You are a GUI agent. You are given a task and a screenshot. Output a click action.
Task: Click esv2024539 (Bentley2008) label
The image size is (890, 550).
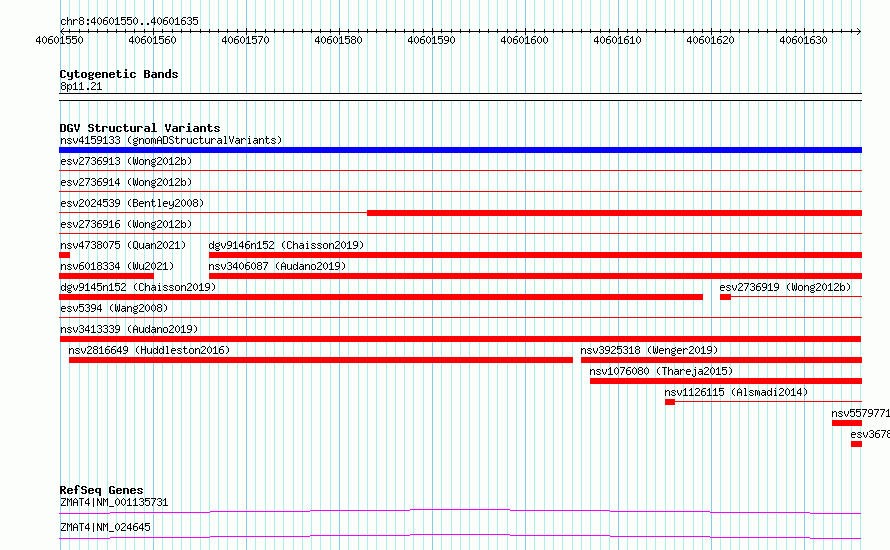point(132,203)
